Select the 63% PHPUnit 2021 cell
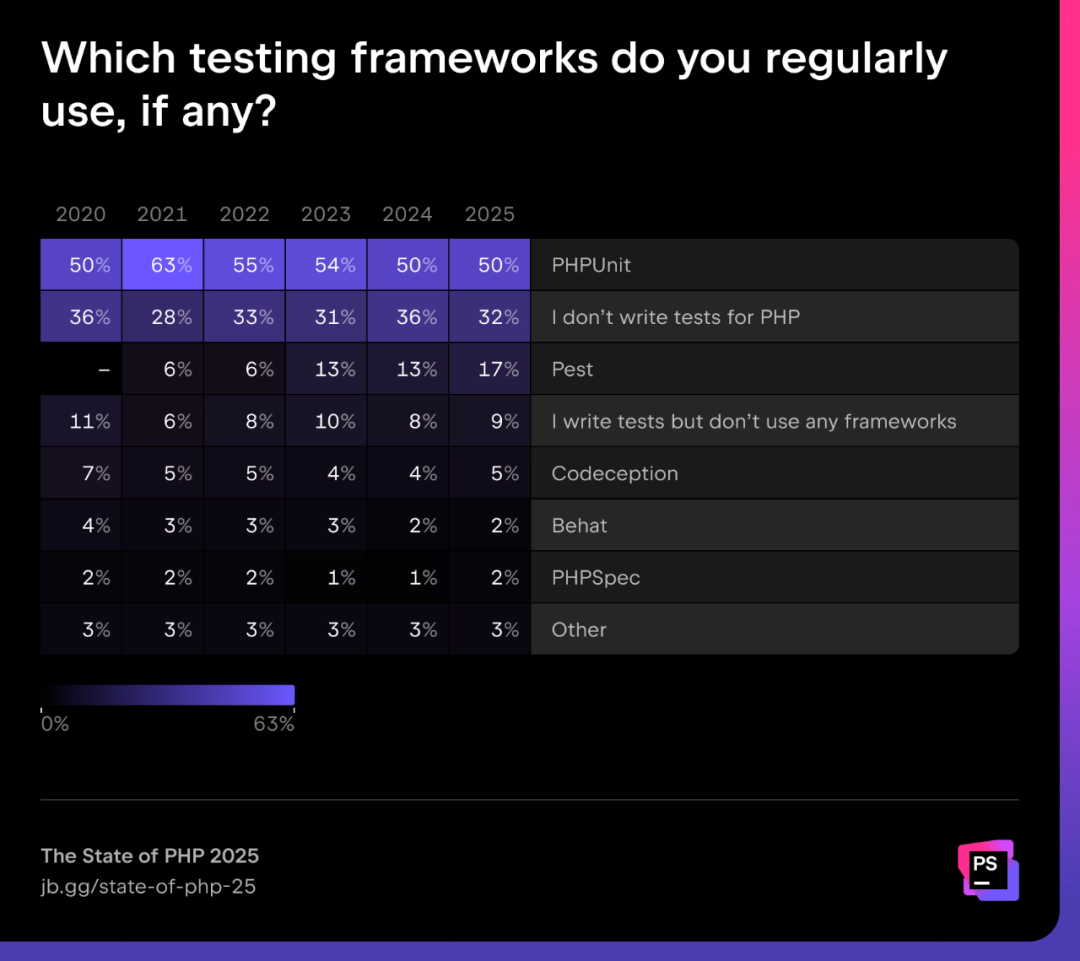Viewport: 1080px width, 961px height. [x=163, y=265]
